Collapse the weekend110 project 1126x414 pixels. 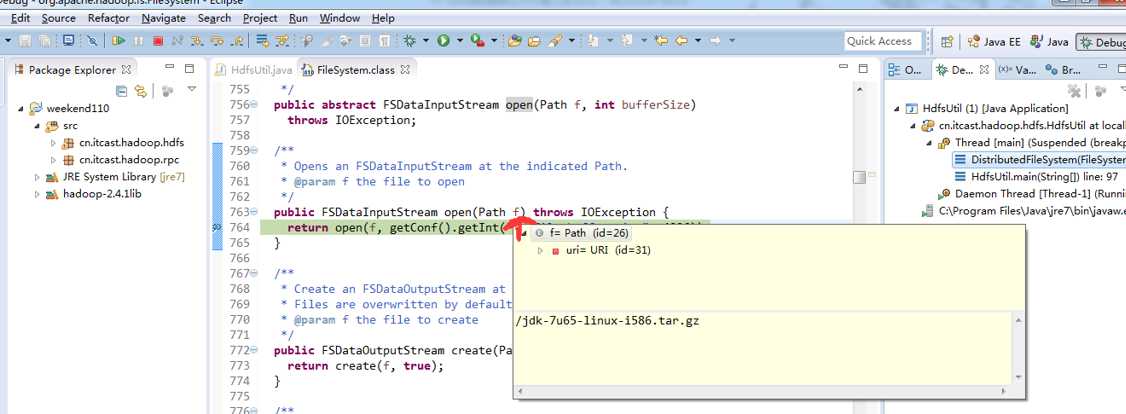click(x=20, y=109)
